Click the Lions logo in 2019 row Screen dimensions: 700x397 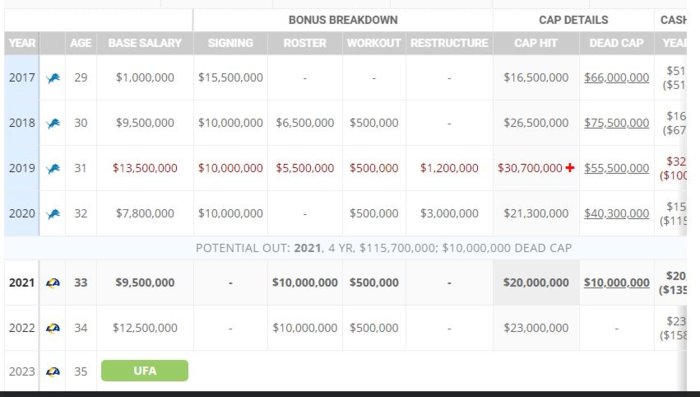[53, 169]
